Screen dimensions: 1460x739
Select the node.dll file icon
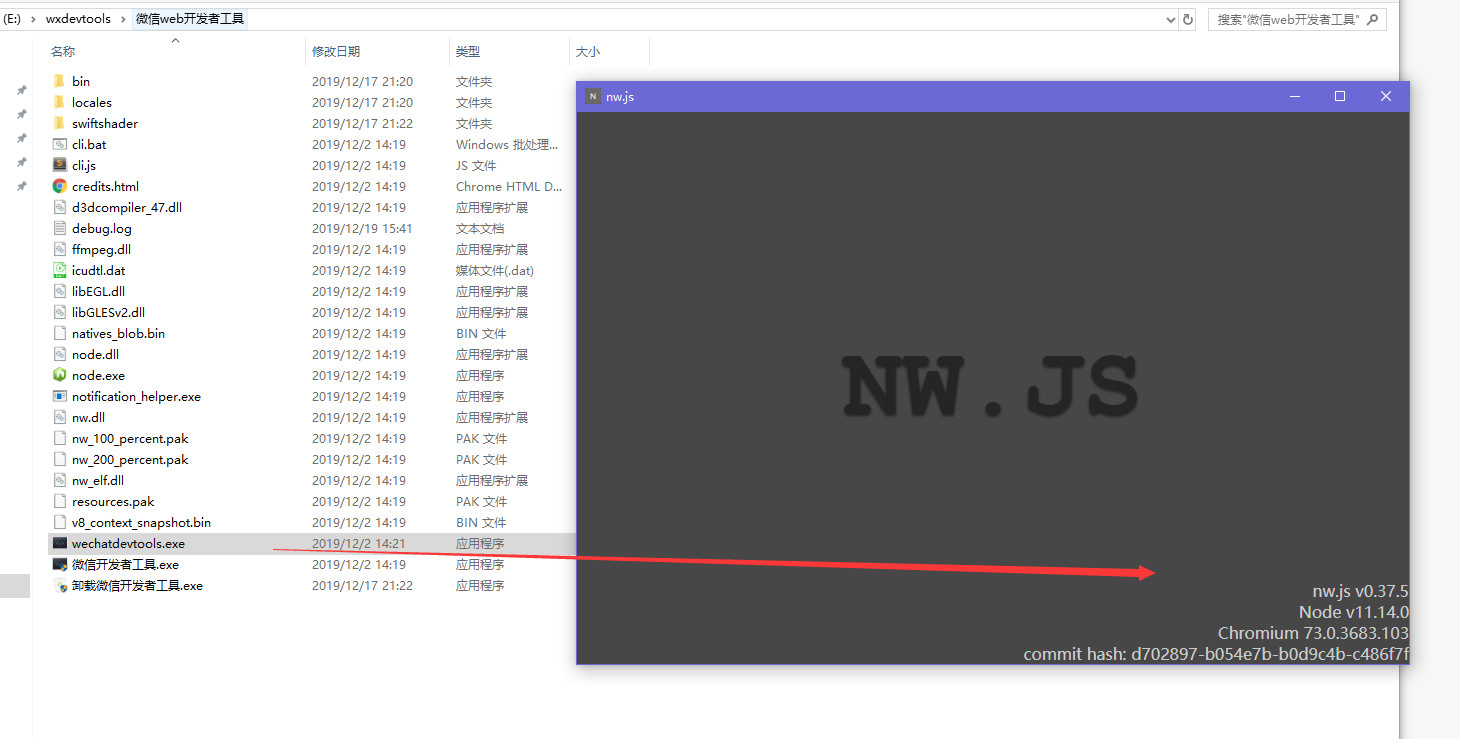(x=59, y=354)
